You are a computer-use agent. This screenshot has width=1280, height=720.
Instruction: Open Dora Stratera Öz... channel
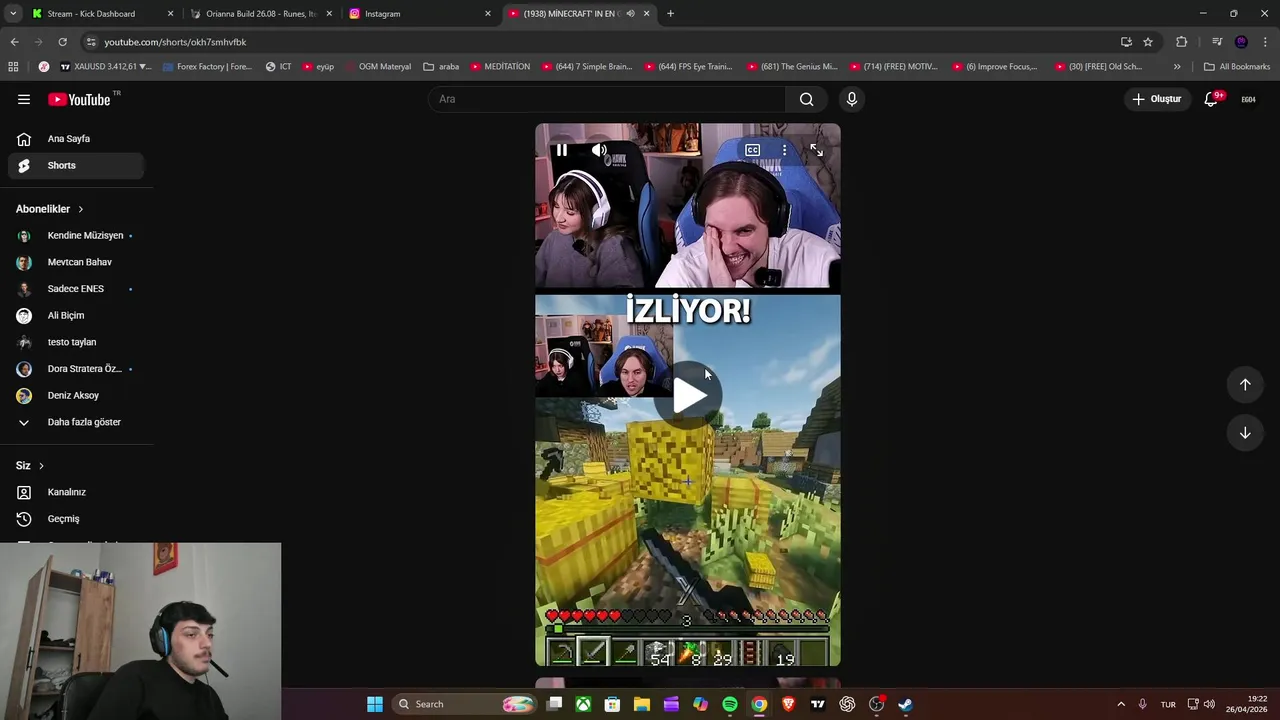pos(76,369)
